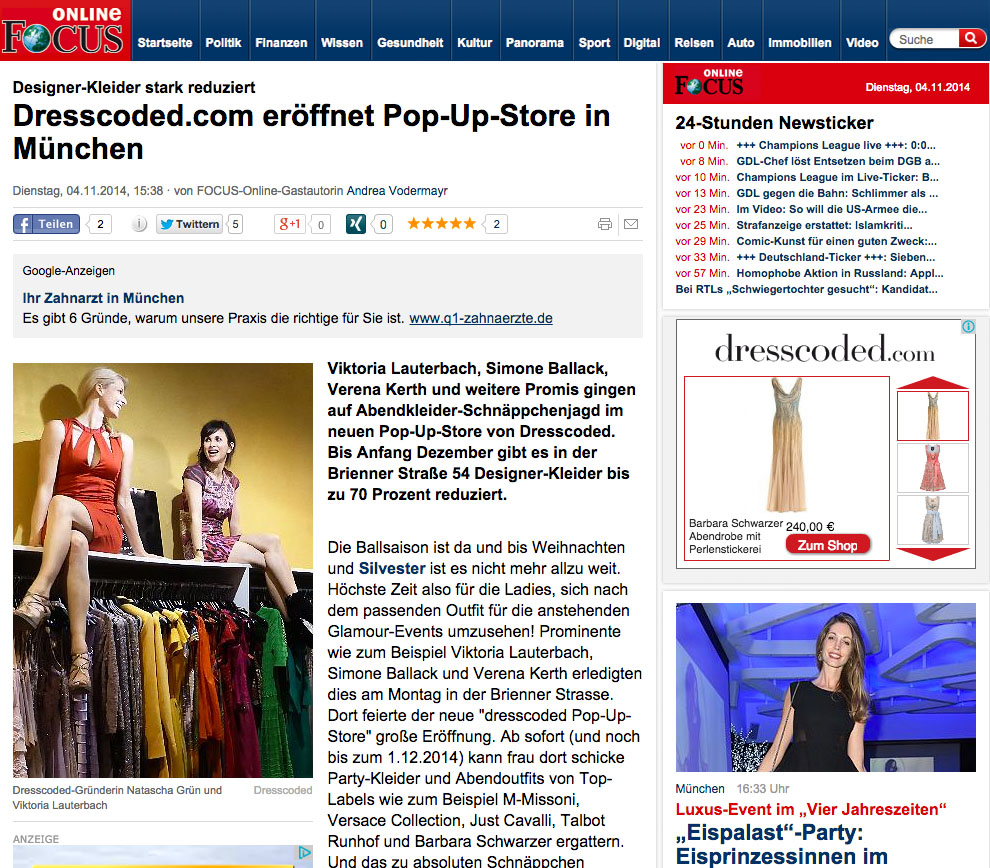Click the AdChoices icon below the article photo
The image size is (990, 868).
coord(304,853)
